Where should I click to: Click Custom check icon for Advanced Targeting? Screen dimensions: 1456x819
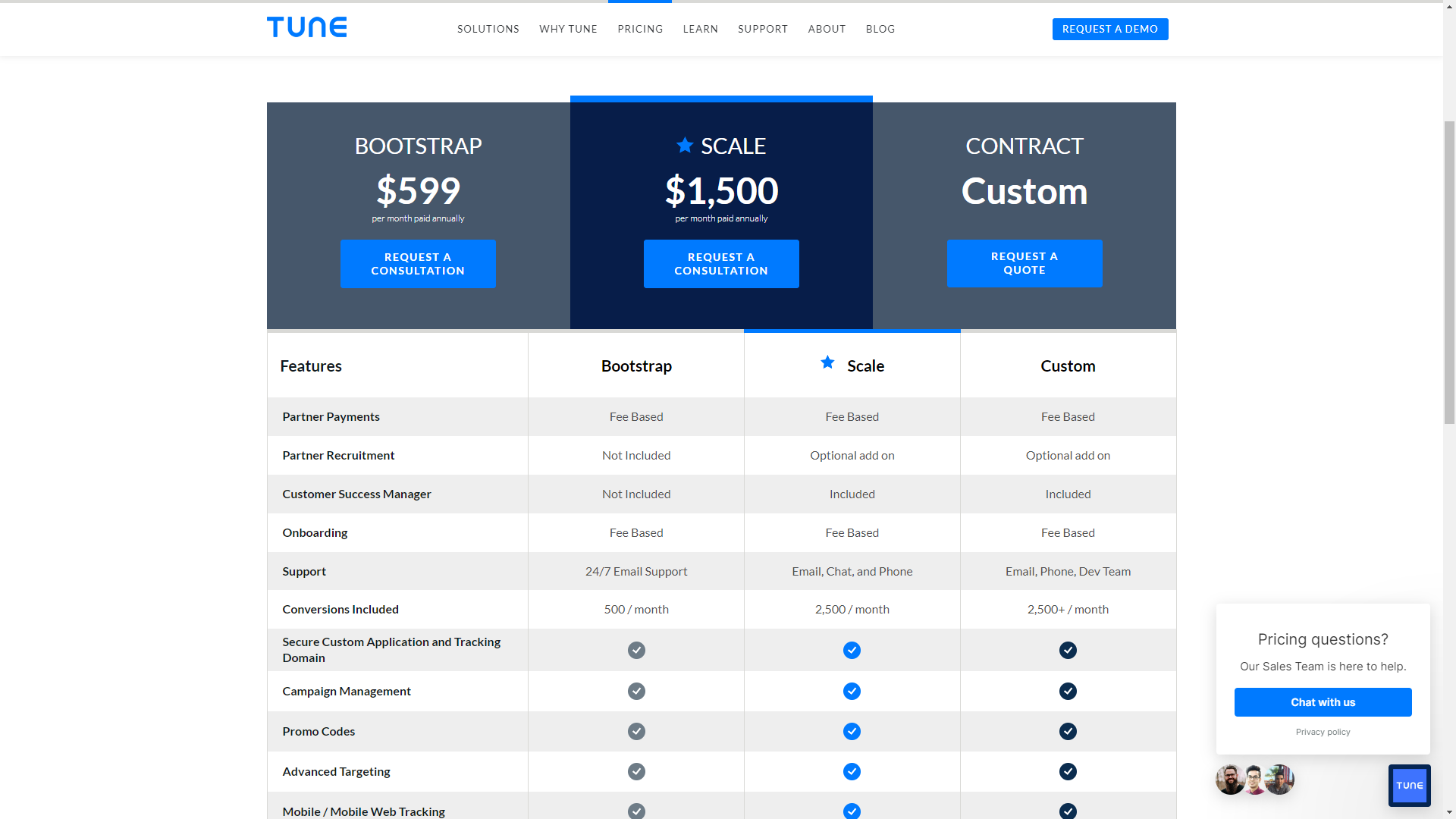pyautogui.click(x=1068, y=771)
